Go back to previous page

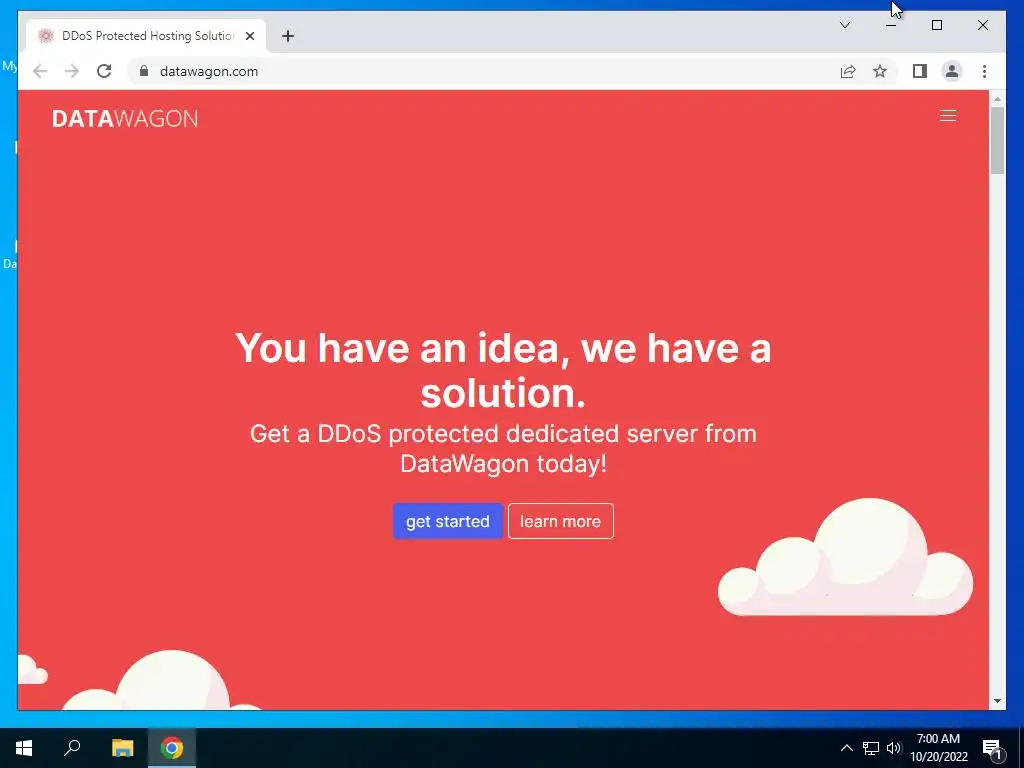pos(40,71)
